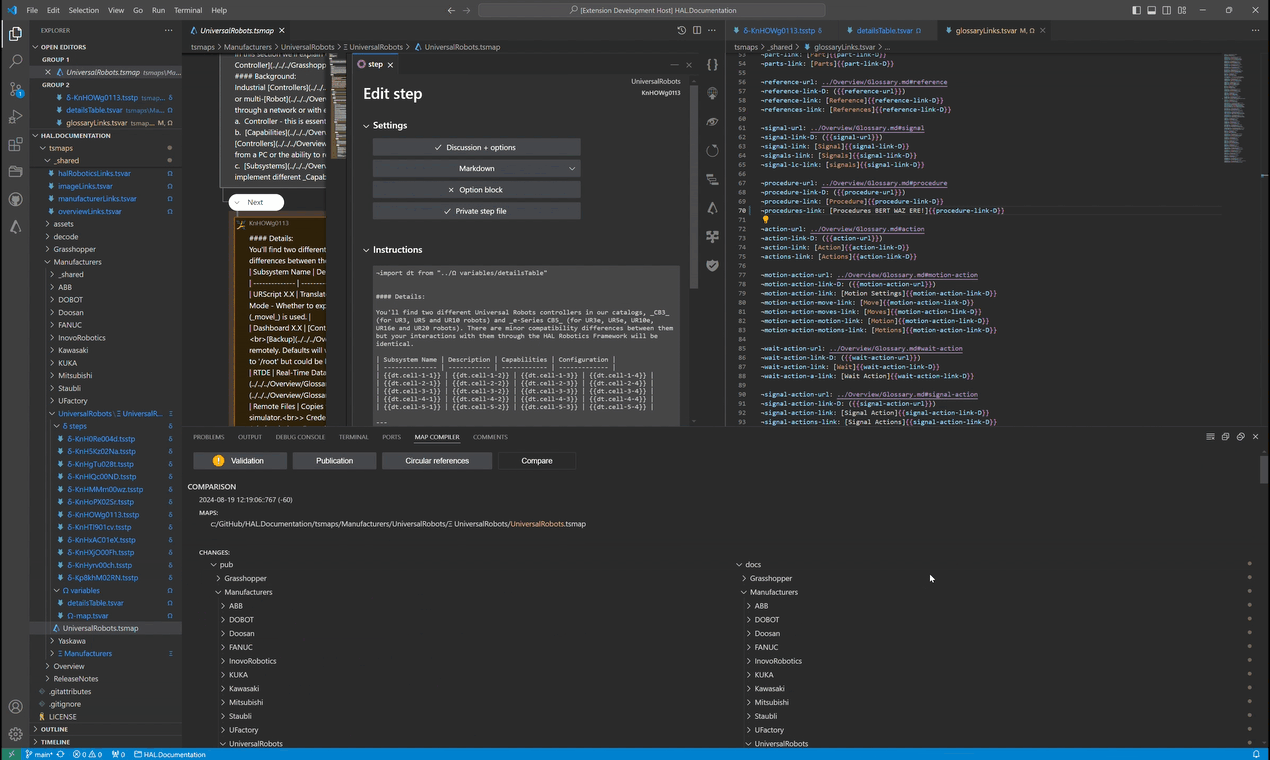Click inside the Instructions text editor
1270x760 pixels.
[x=525, y=345]
